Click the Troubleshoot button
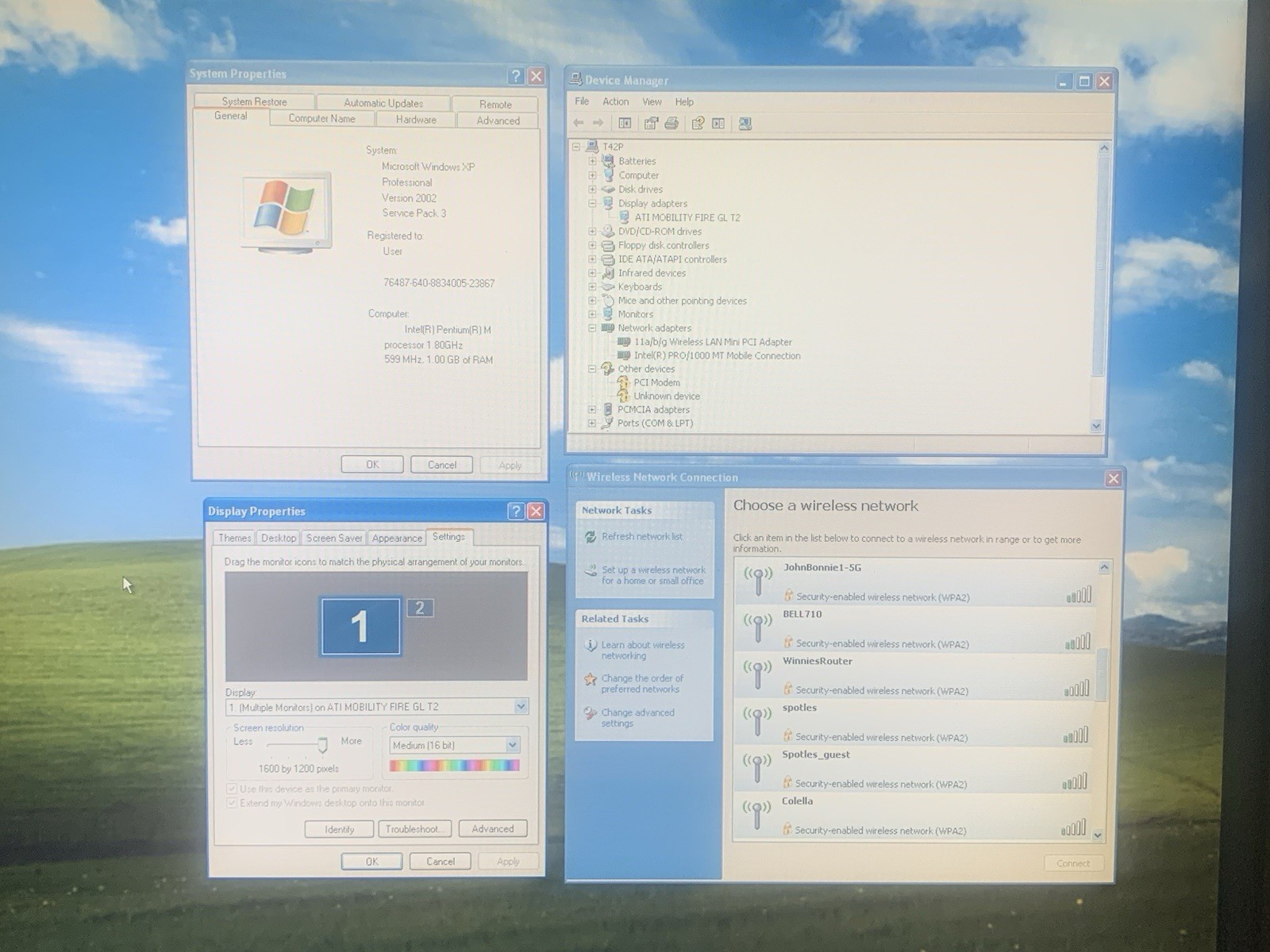Viewport: 1270px width, 952px height. tap(414, 829)
